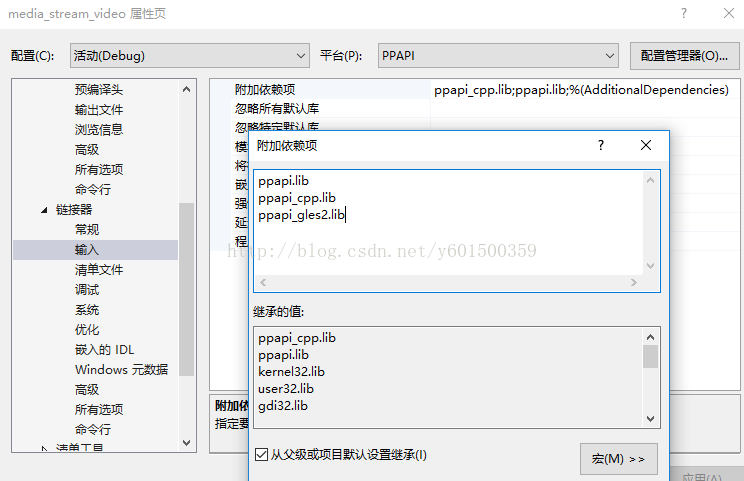Select 系统 under 链接器

coord(87,310)
